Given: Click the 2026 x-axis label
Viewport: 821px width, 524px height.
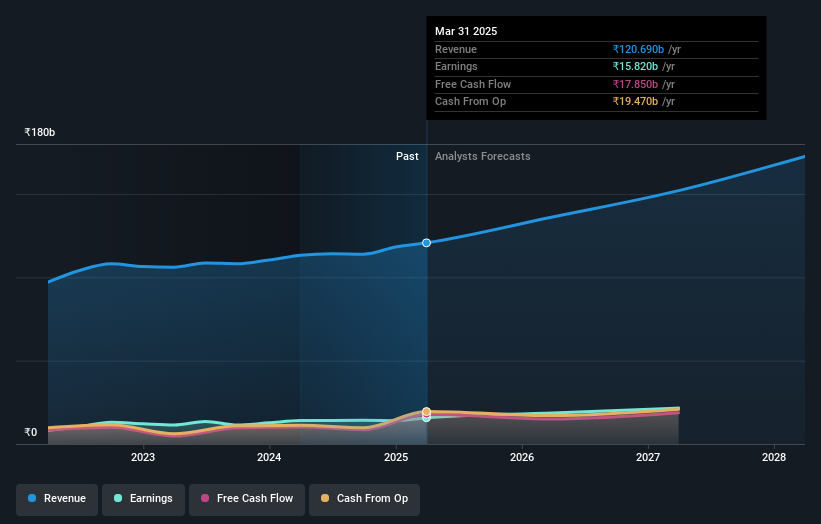Looking at the screenshot, I should 522,458.
